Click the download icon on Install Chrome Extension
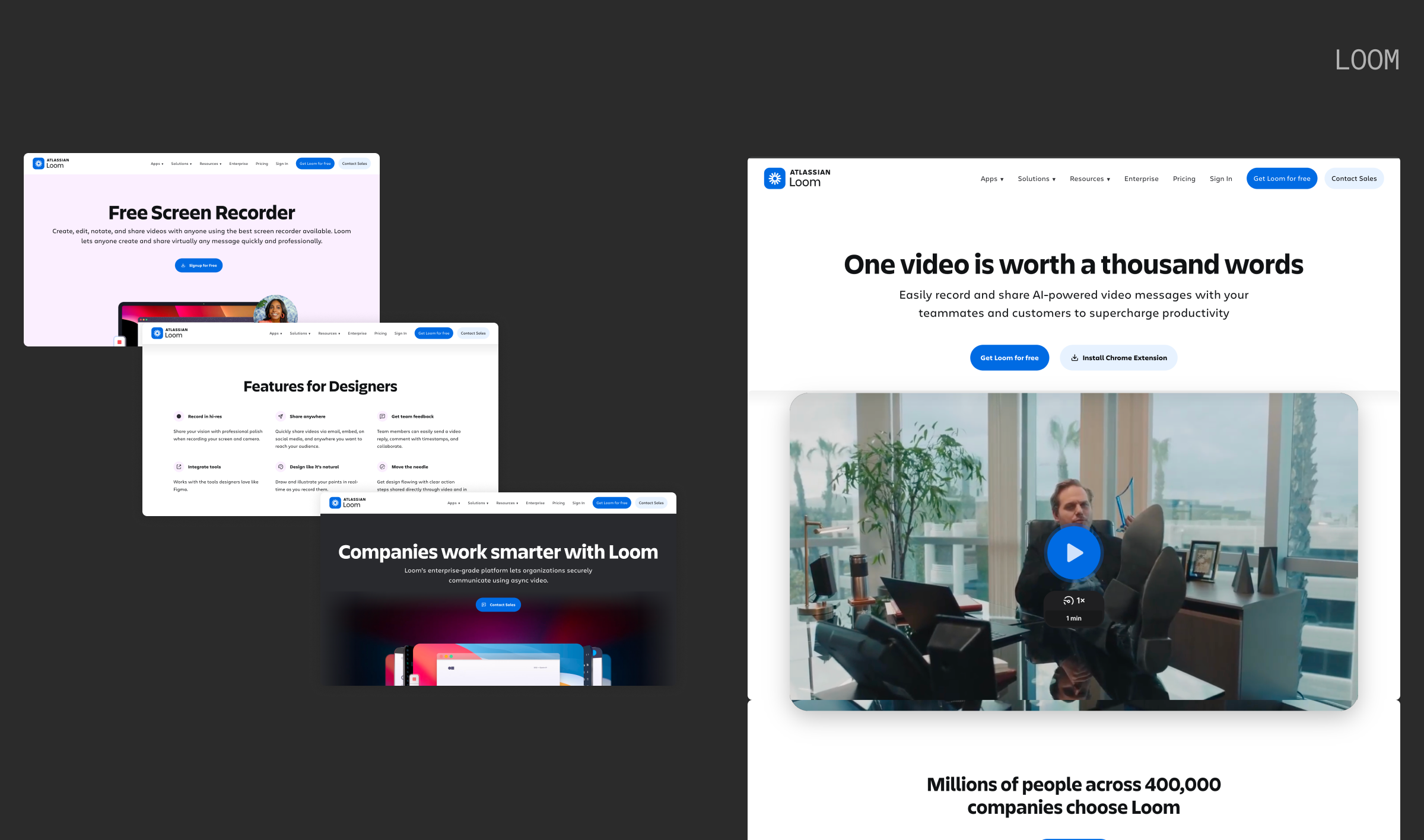The image size is (1424, 840). (x=1075, y=357)
